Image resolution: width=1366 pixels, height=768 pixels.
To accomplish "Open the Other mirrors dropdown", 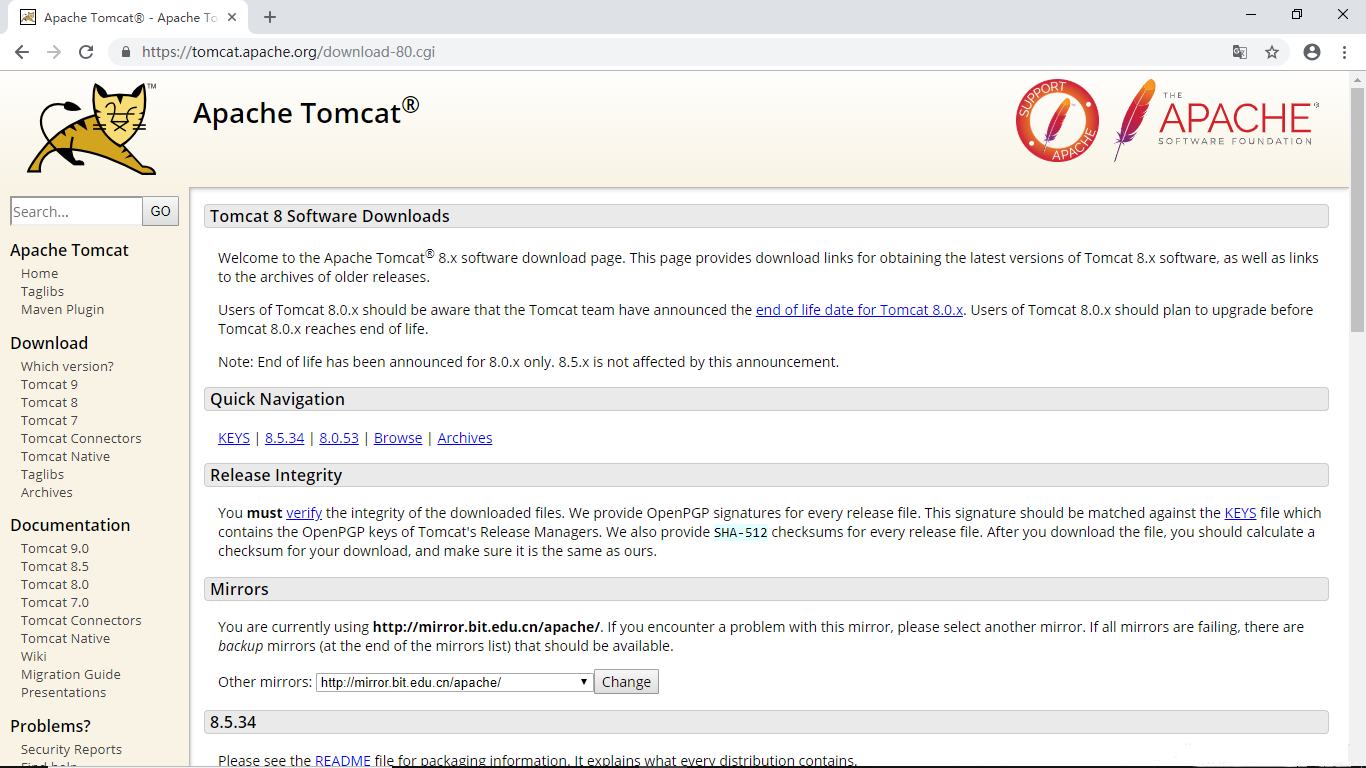I will point(455,682).
